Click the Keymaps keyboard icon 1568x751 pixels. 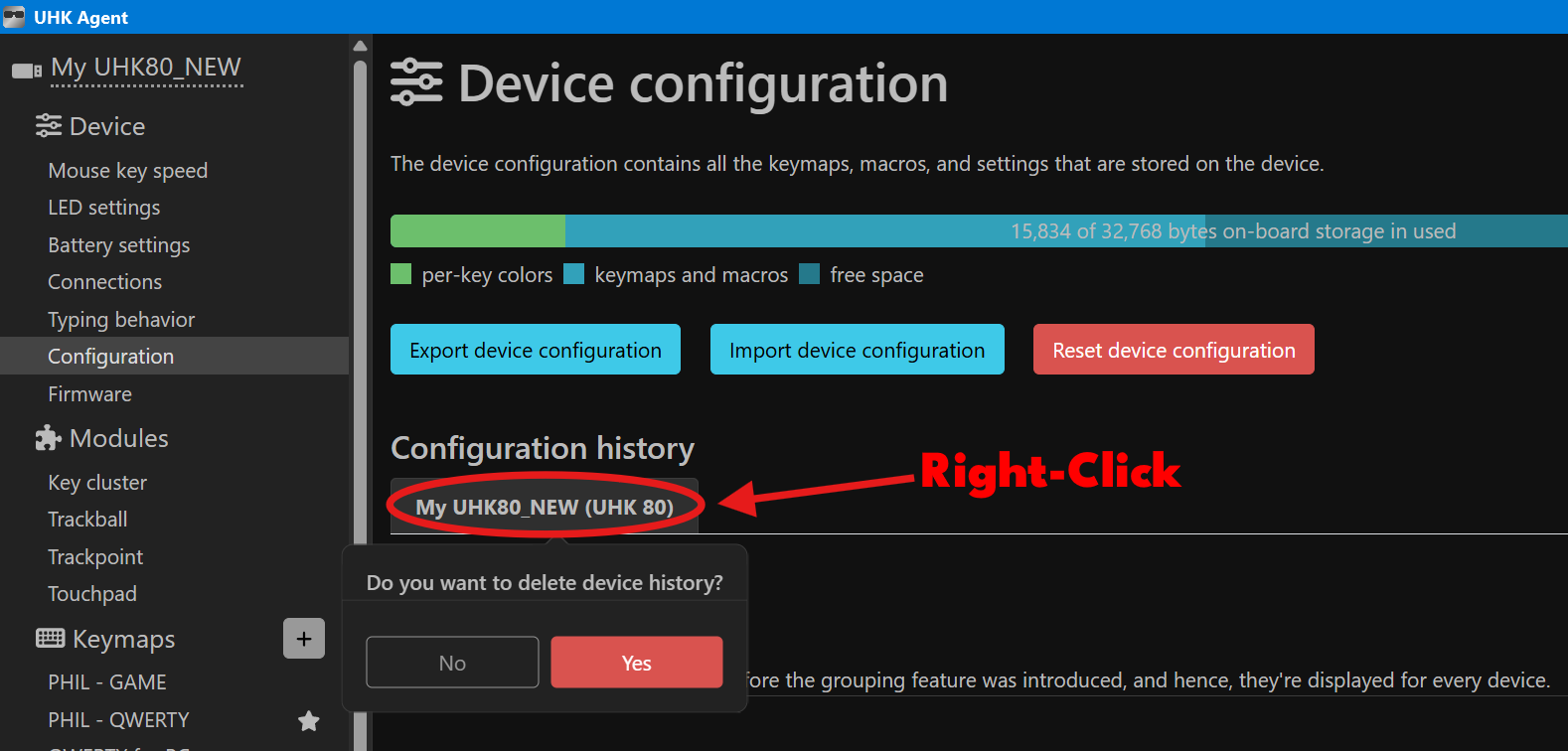(x=50, y=639)
